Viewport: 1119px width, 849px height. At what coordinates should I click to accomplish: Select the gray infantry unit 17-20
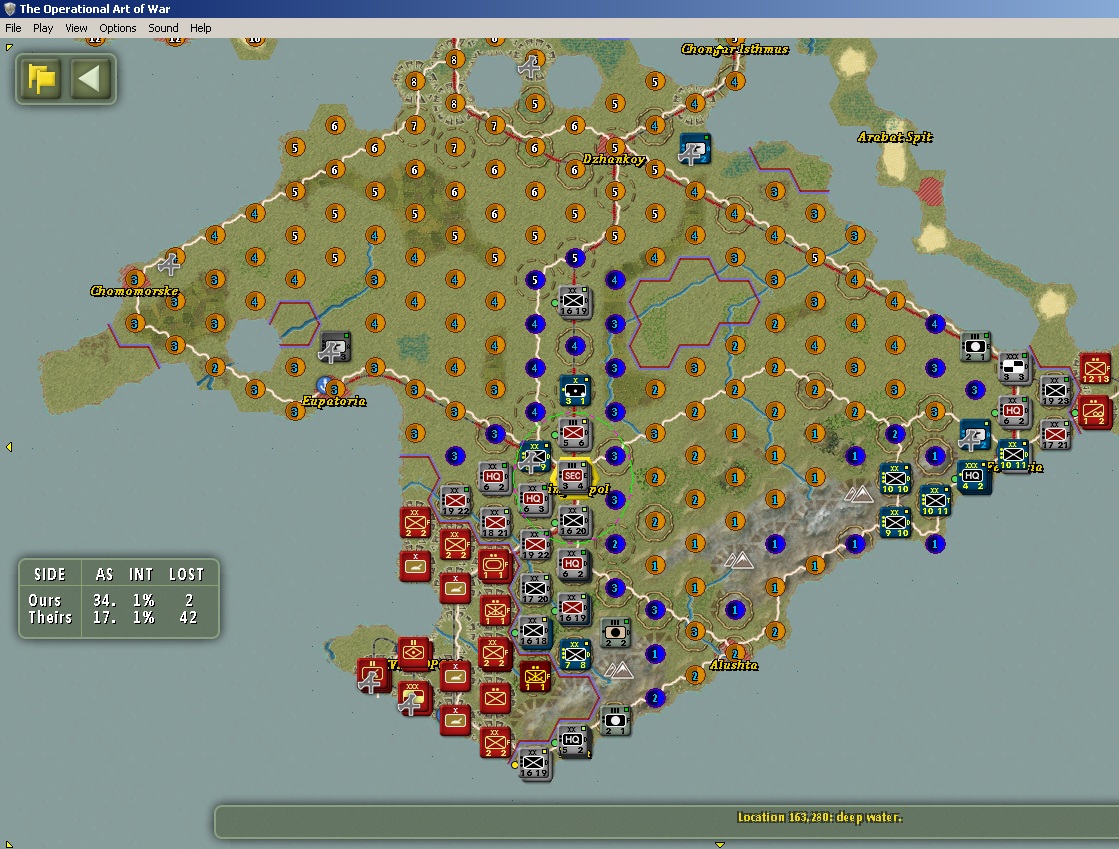coord(535,589)
